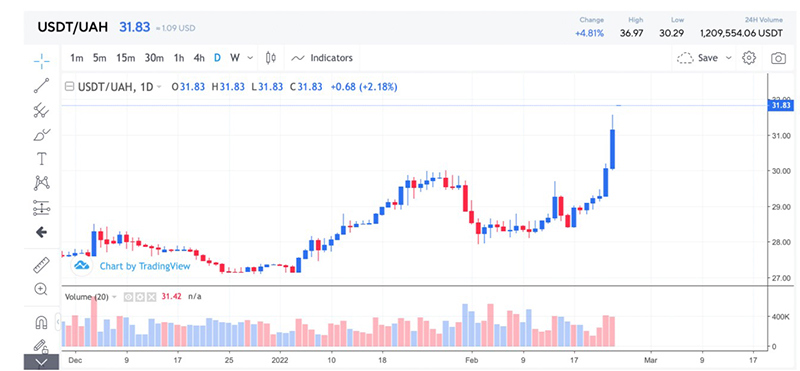Click the 1,209,554.06 USDT volume value
Viewport: 800px width, 371px height.
(x=741, y=33)
